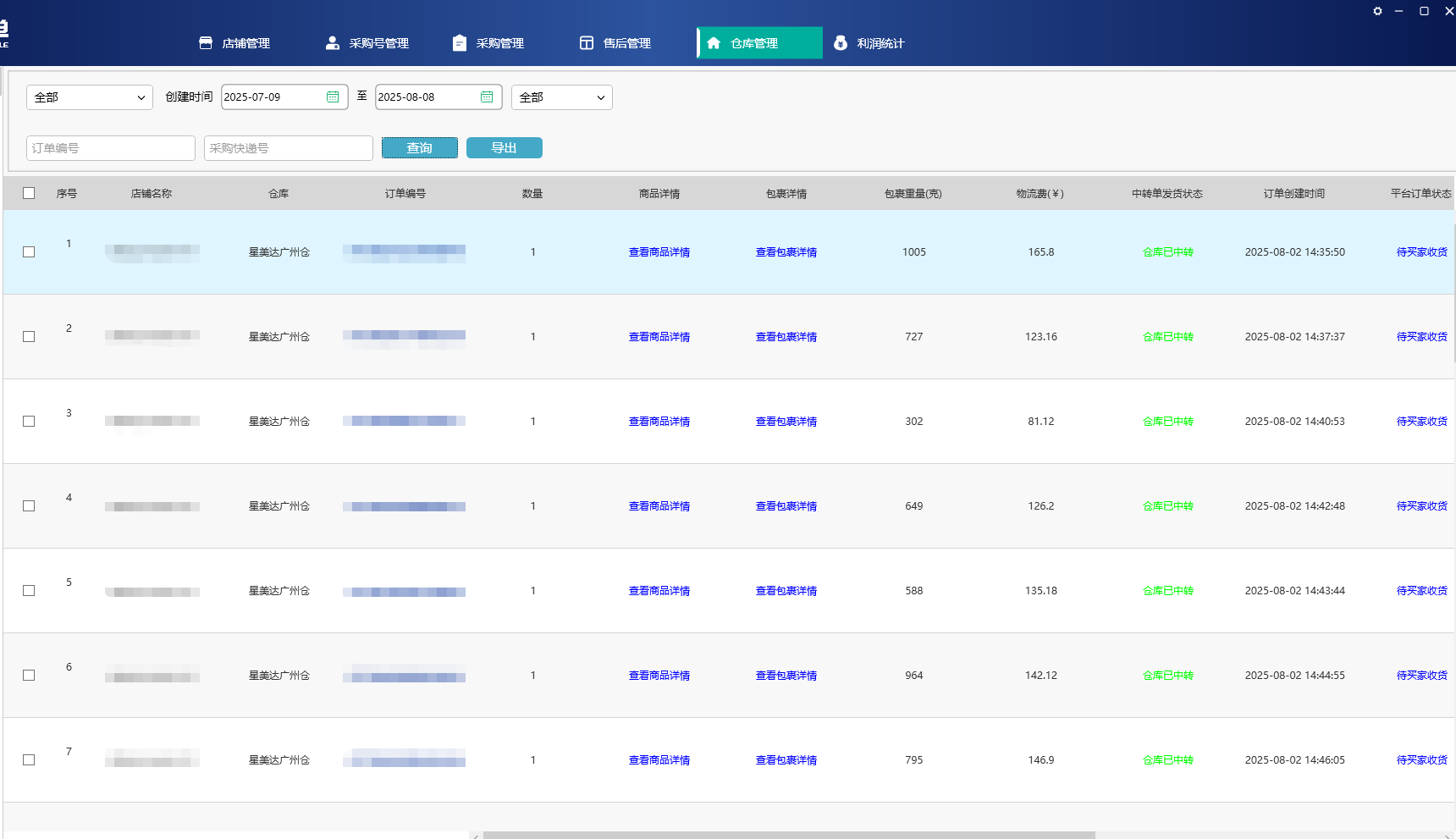The width and height of the screenshot is (1456, 839).
Task: Focus the 订单编号 input field
Action: pyautogui.click(x=111, y=148)
